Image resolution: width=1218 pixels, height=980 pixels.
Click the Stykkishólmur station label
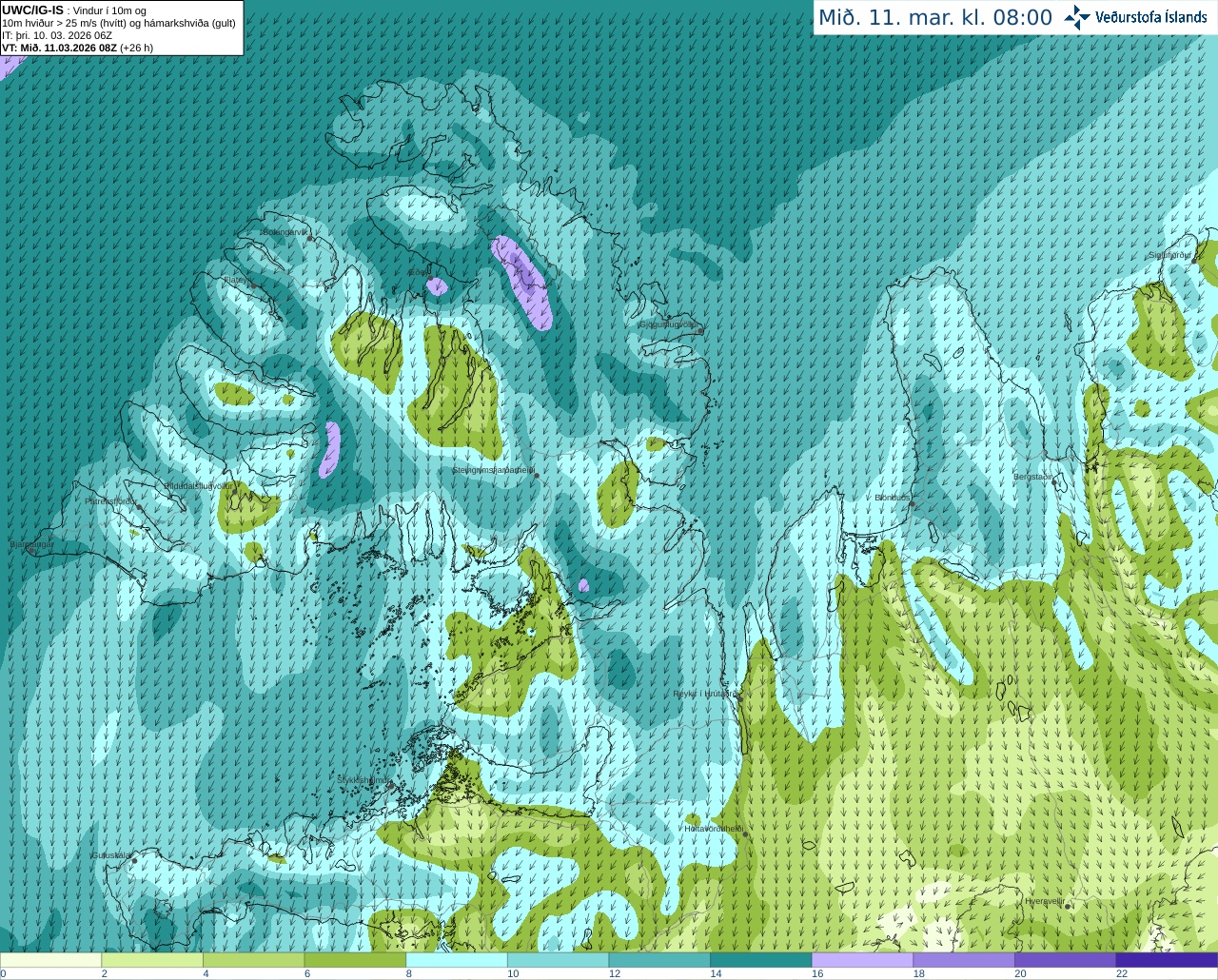pos(363,780)
